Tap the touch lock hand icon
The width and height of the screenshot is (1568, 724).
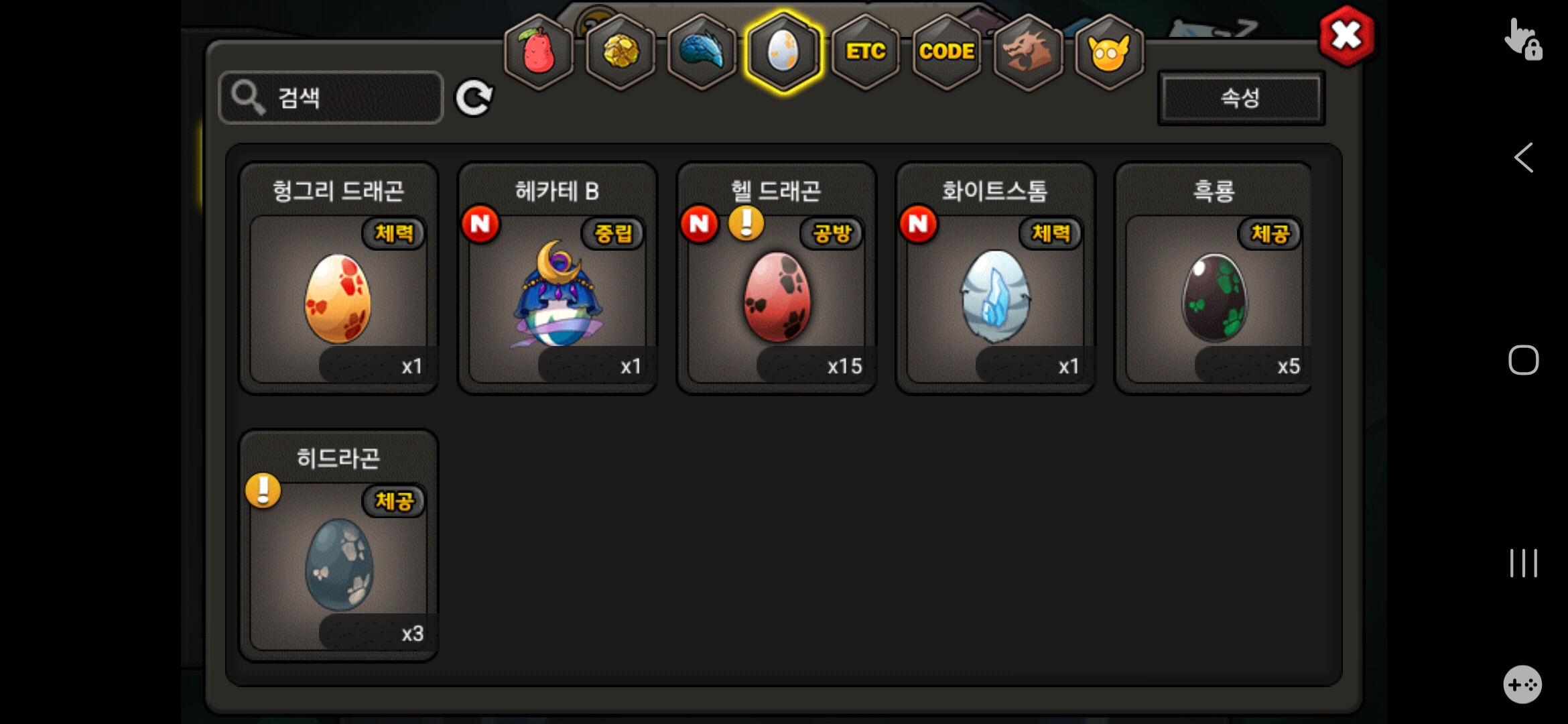pyautogui.click(x=1522, y=40)
